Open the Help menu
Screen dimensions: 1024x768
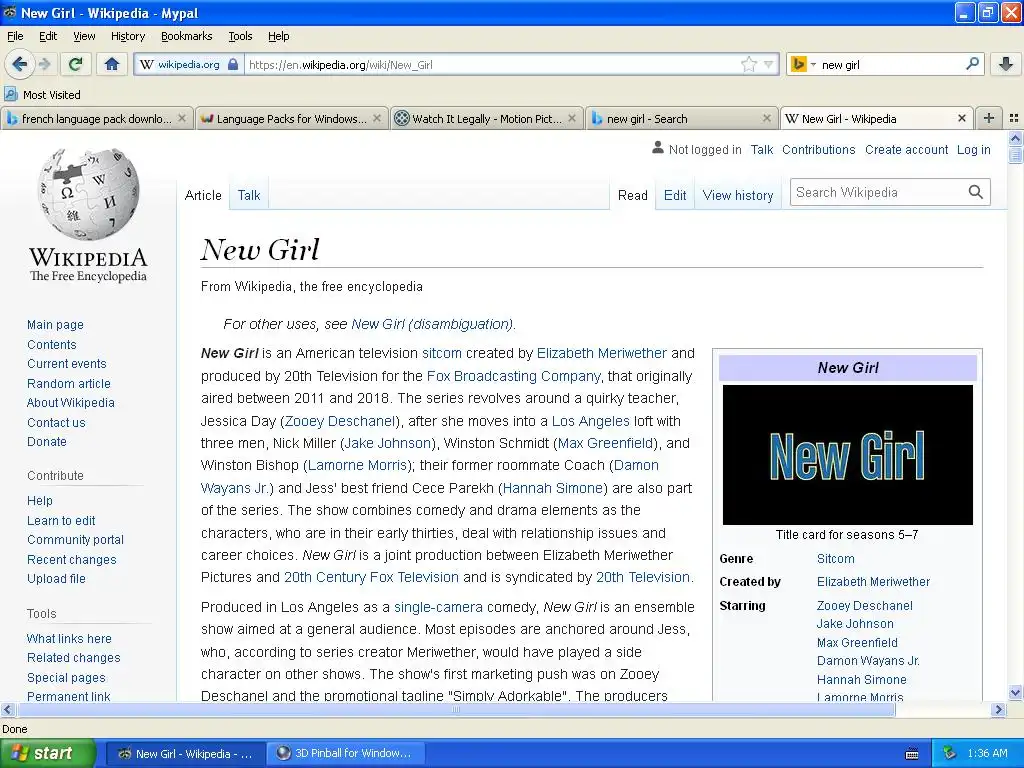click(278, 36)
